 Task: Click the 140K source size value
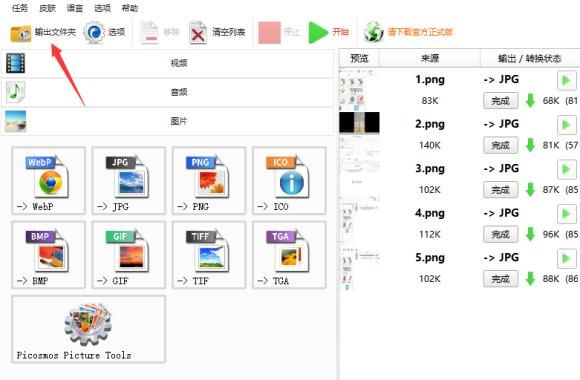pos(430,145)
